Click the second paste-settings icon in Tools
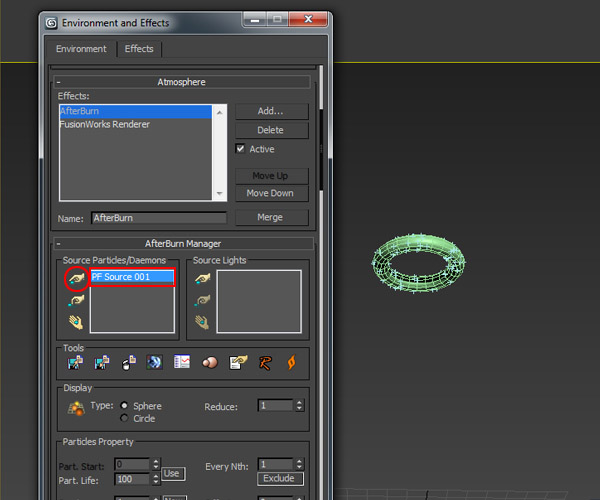The height and width of the screenshot is (500, 600). (102, 362)
